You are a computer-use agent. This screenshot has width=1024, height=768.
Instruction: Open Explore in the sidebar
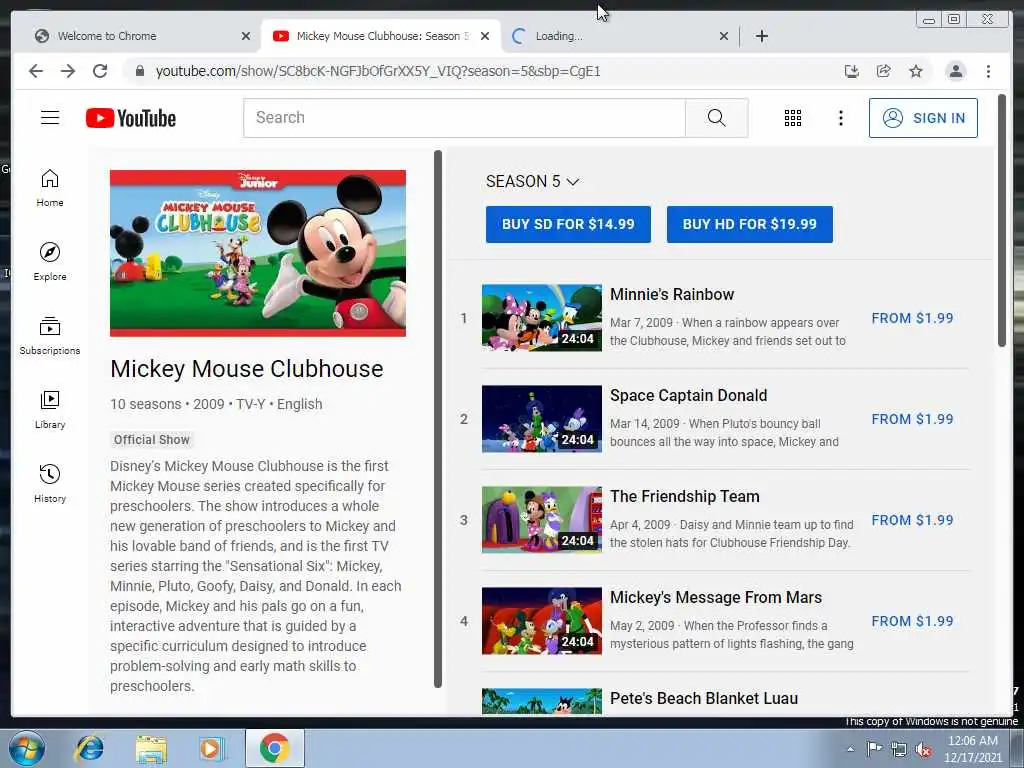[50, 262]
